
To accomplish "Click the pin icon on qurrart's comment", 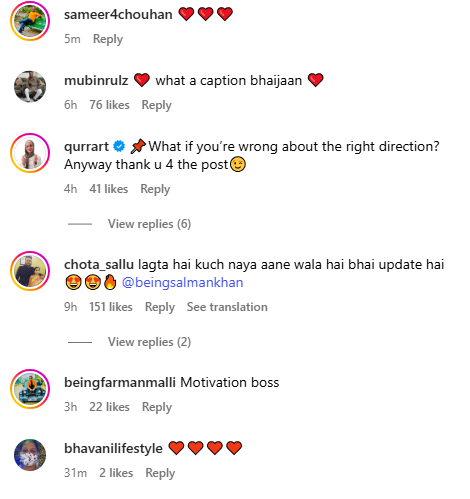I will pyautogui.click(x=138, y=146).
